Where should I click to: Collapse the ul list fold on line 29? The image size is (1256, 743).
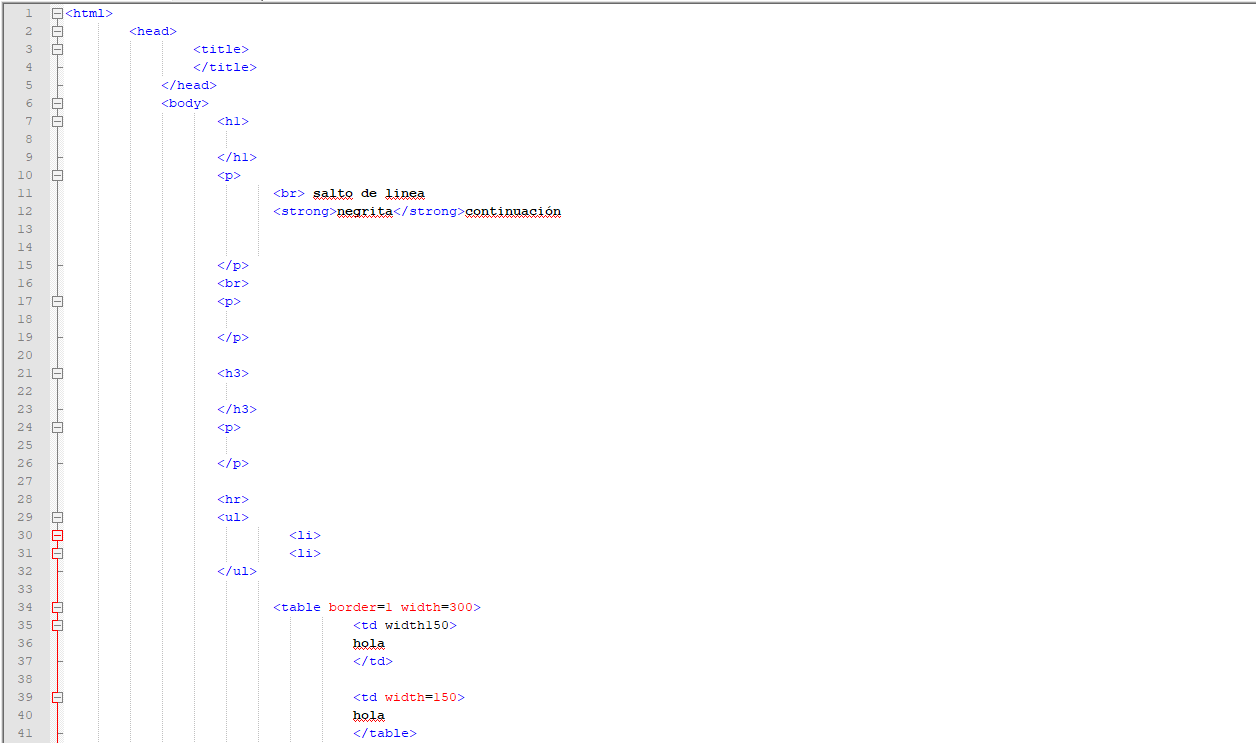pos(57,517)
